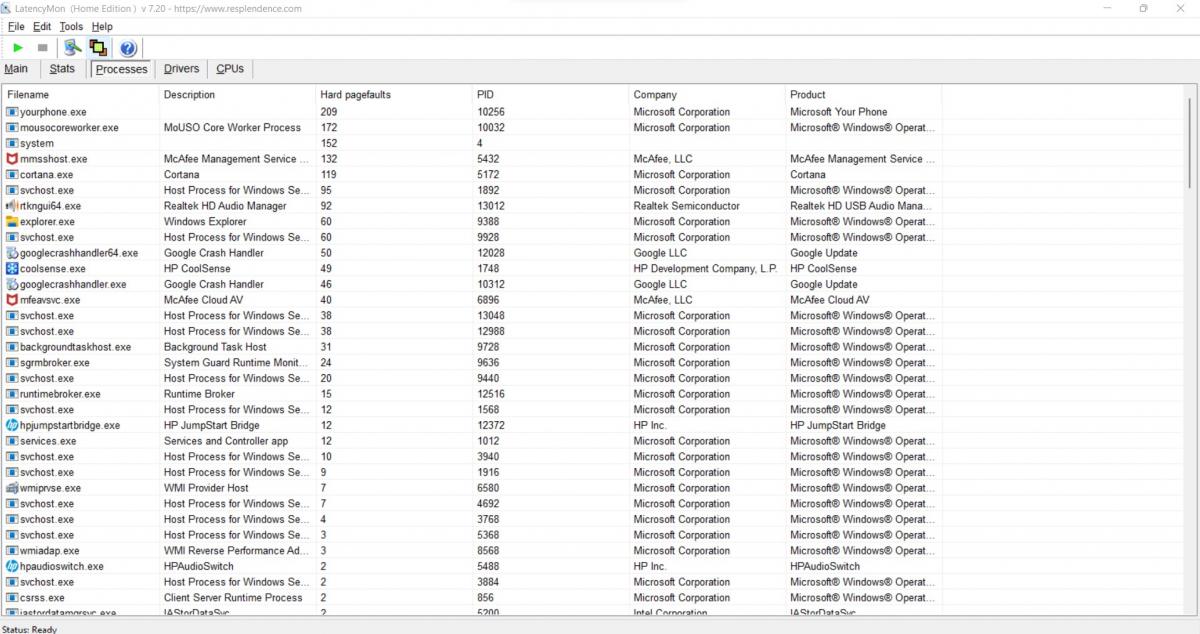Image resolution: width=1200 pixels, height=634 pixels.
Task: Select the cortana.exe filename
Action: [47, 175]
